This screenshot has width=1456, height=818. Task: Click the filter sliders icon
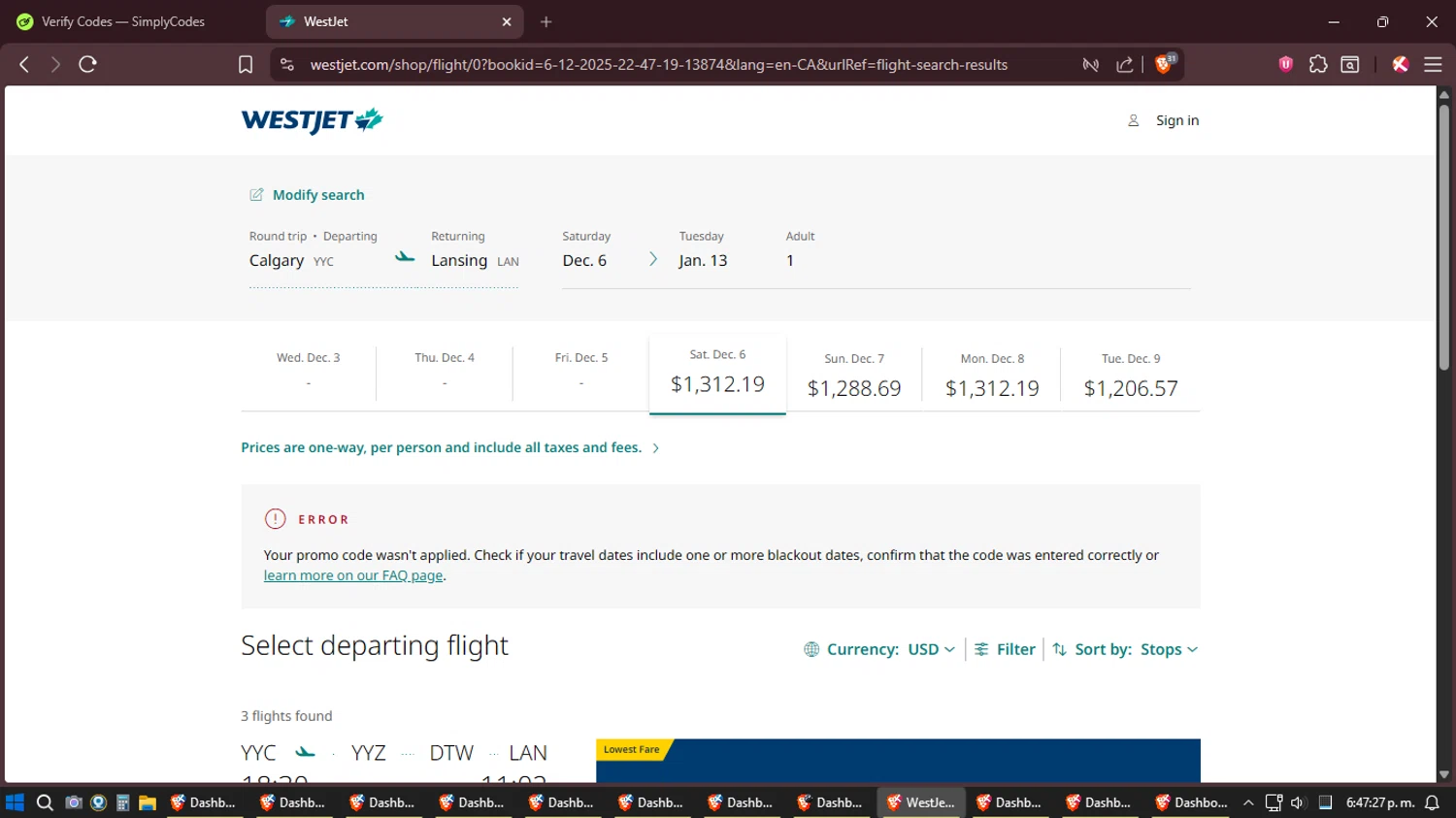[981, 649]
